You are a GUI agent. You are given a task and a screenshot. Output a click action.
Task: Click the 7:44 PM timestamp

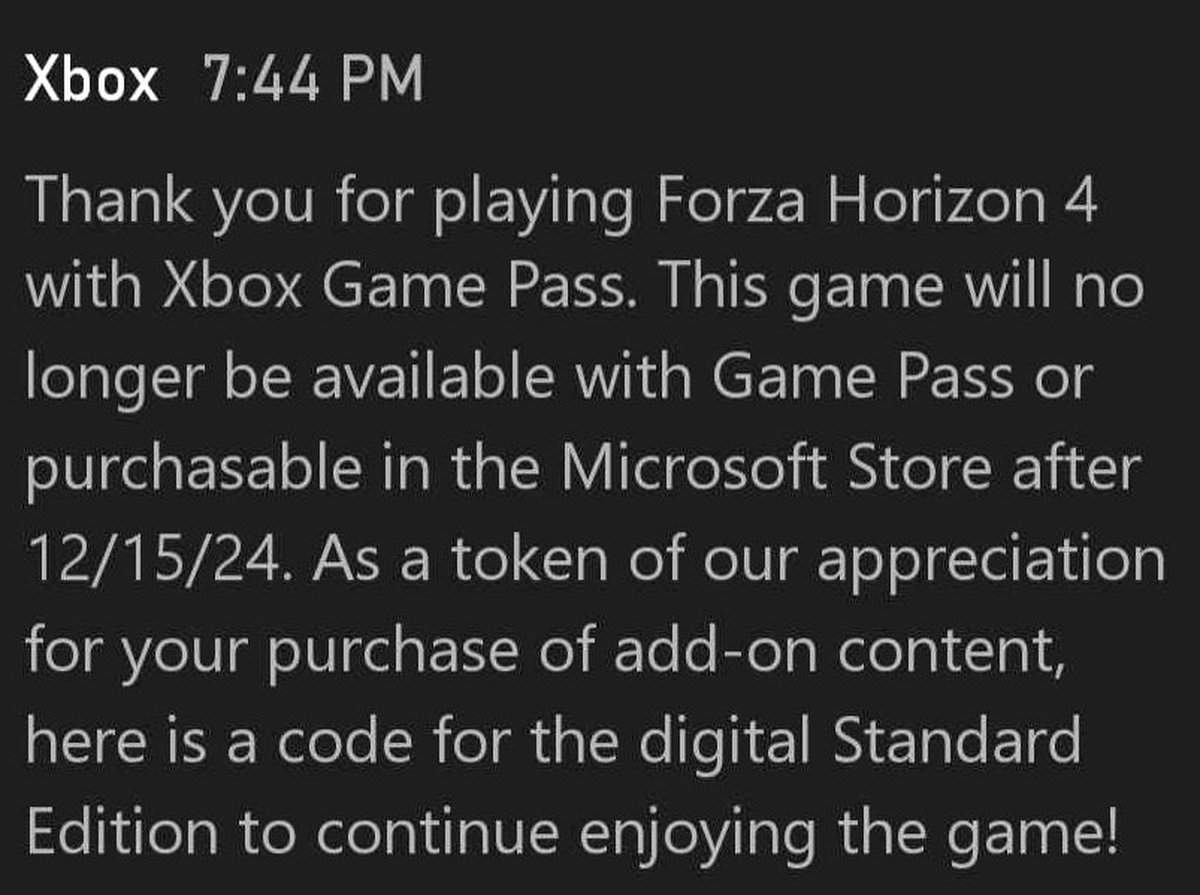[313, 79]
